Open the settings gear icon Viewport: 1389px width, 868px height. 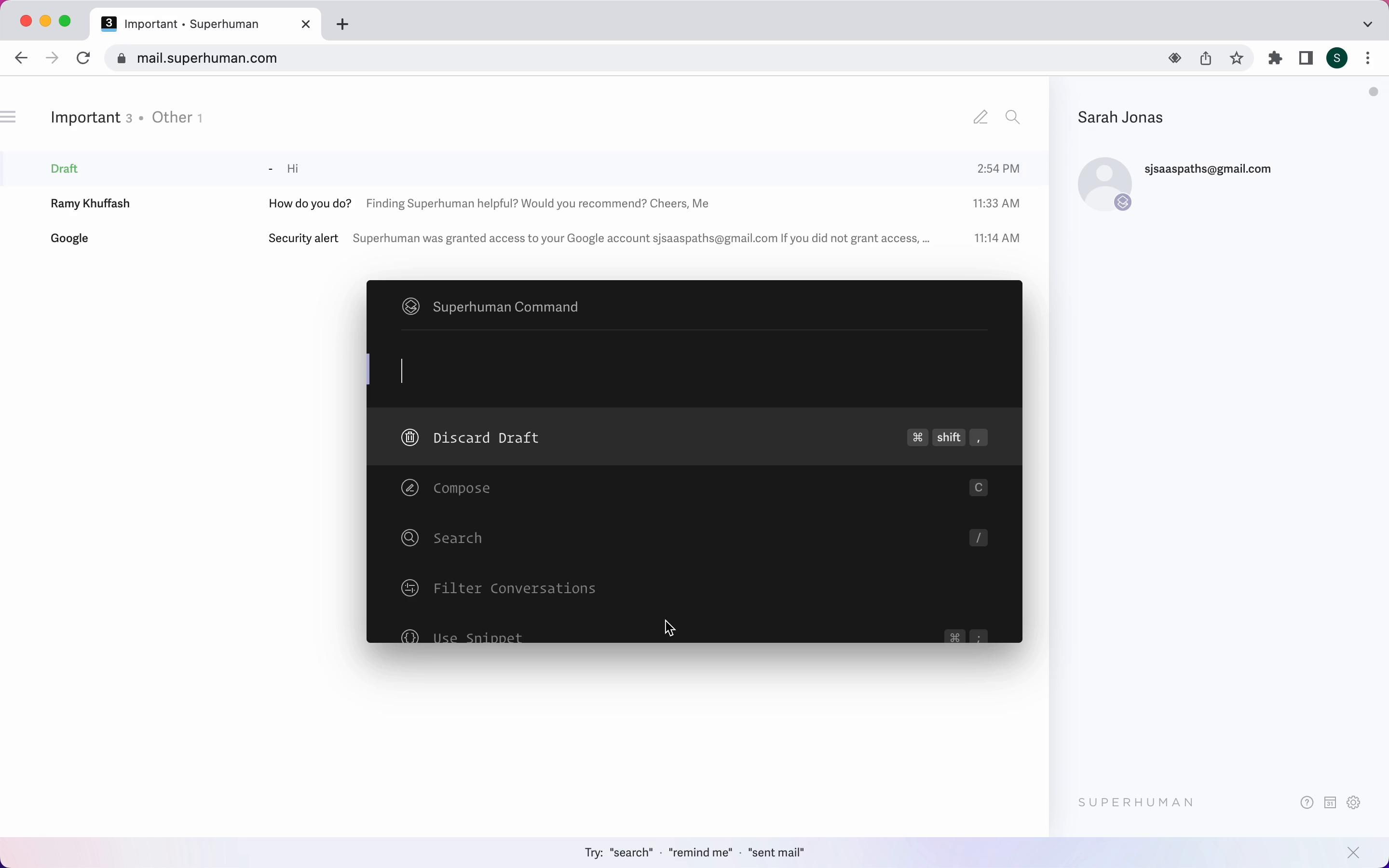click(x=1354, y=802)
